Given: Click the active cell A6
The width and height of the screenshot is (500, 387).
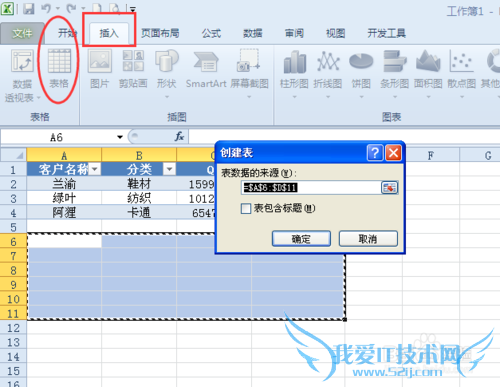Looking at the screenshot, I should pos(65,241).
